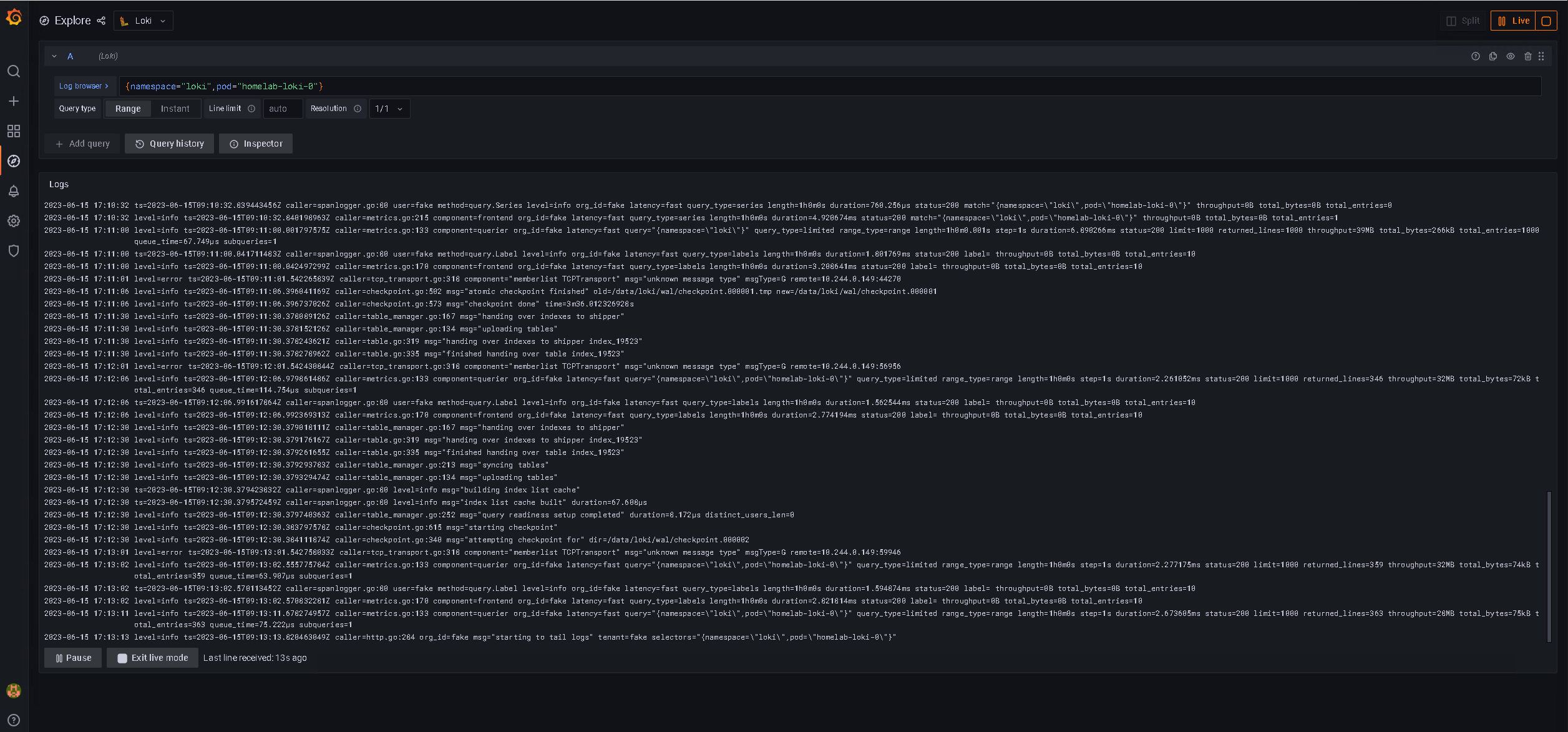Click the Explore compass icon
Viewport: 1568px width, 732px height.
click(13, 161)
